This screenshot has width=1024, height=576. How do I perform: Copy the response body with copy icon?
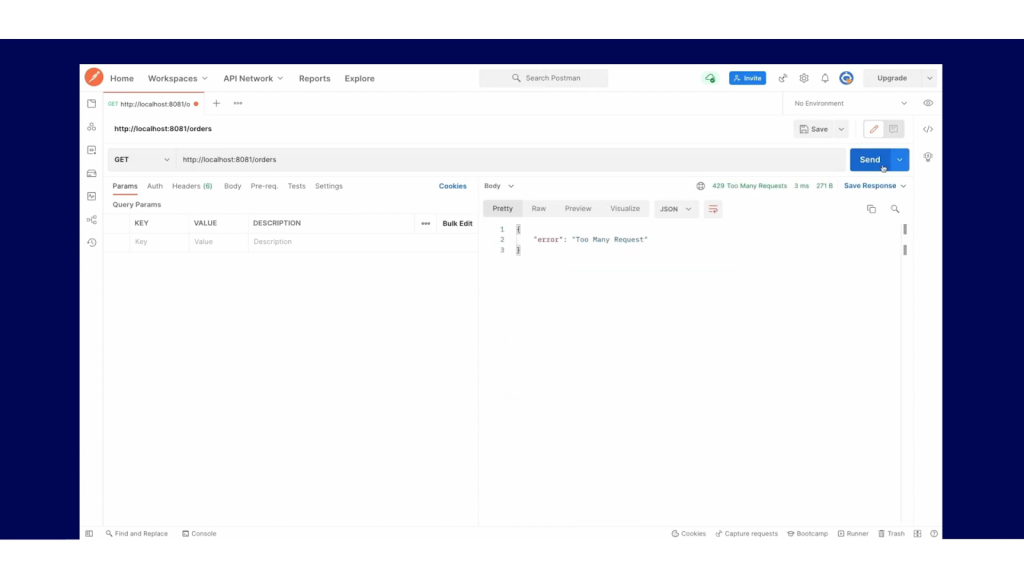[x=871, y=209]
